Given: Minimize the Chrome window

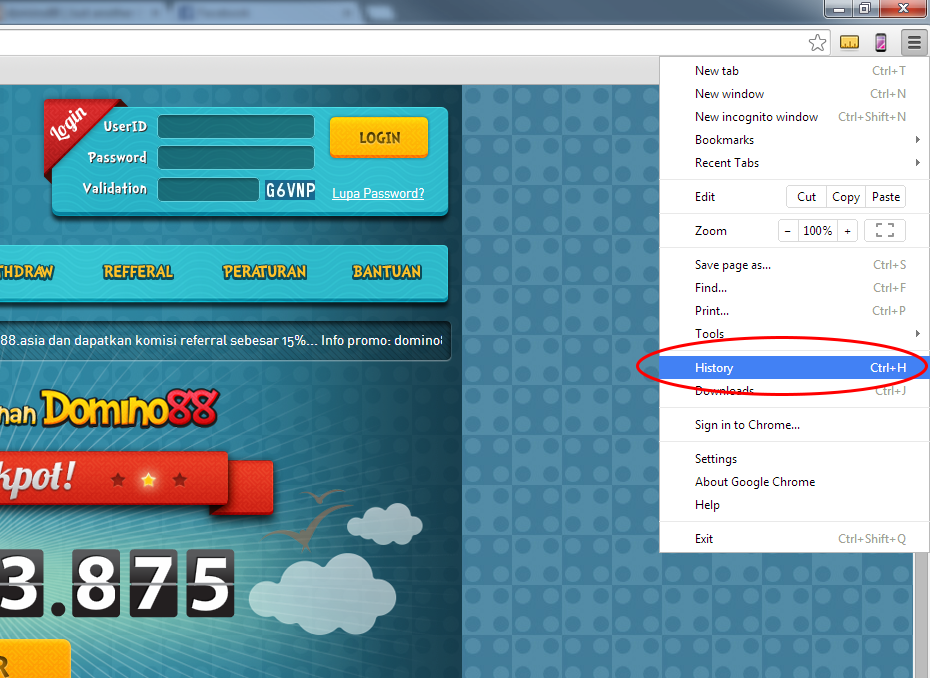Looking at the screenshot, I should click(x=839, y=8).
